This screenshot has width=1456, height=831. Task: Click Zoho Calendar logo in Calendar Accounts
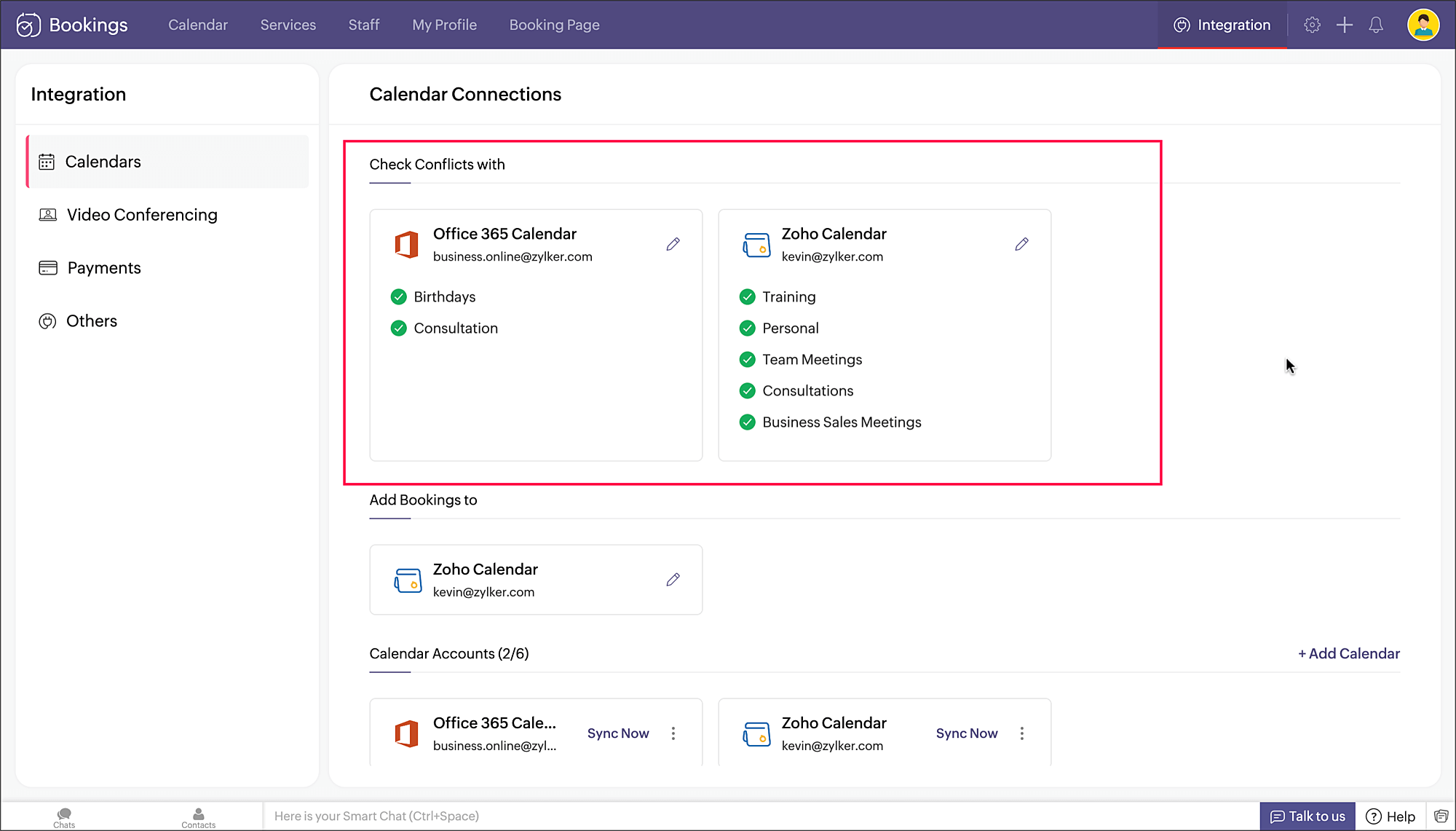tap(756, 733)
